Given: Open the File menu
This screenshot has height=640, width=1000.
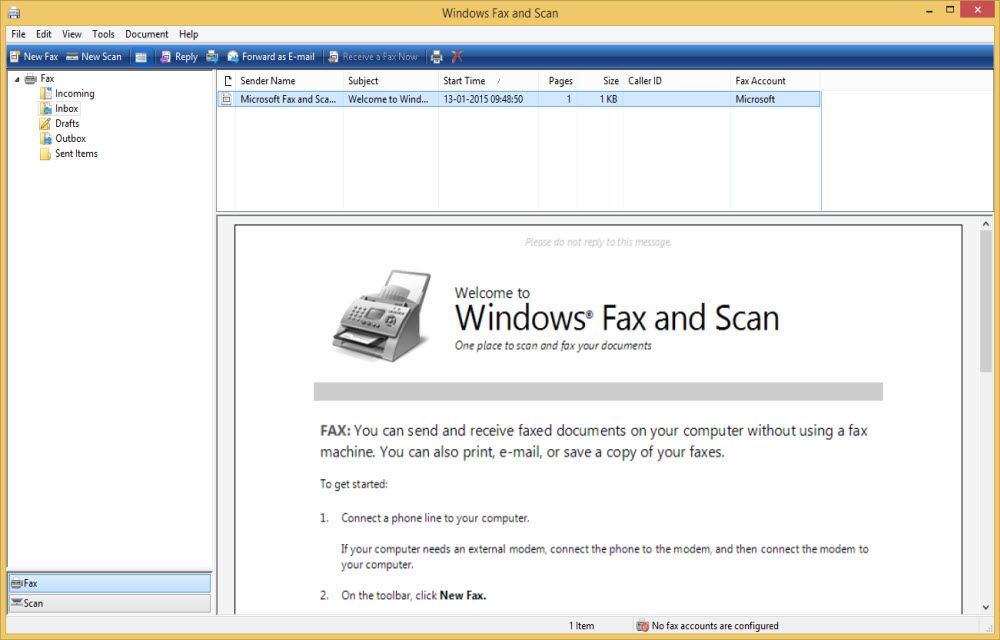Looking at the screenshot, I should click(x=18, y=34).
